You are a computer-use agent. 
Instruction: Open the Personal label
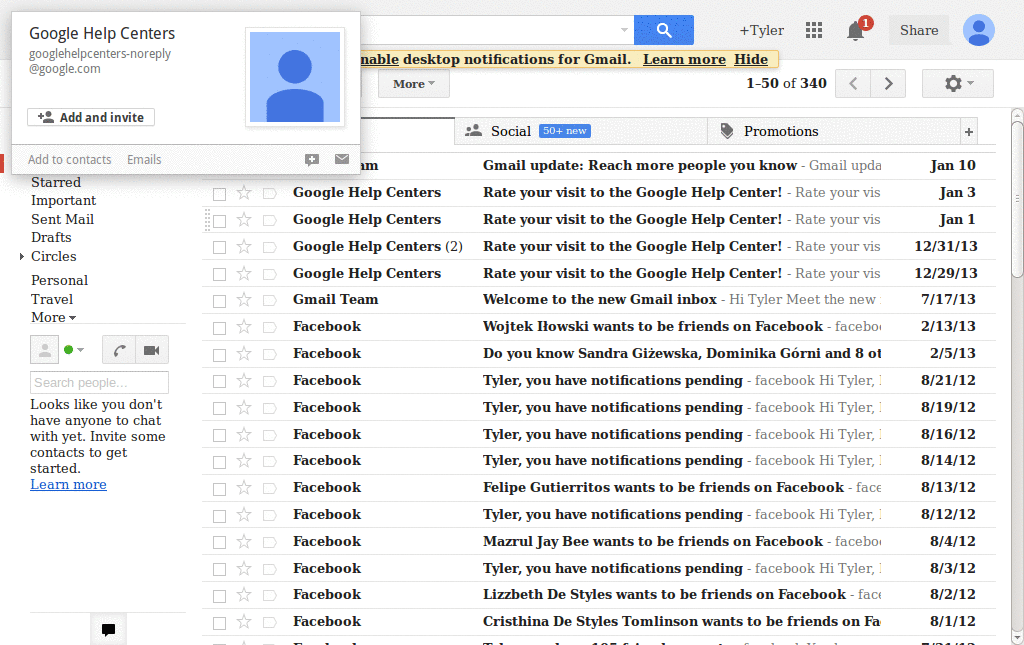59,280
